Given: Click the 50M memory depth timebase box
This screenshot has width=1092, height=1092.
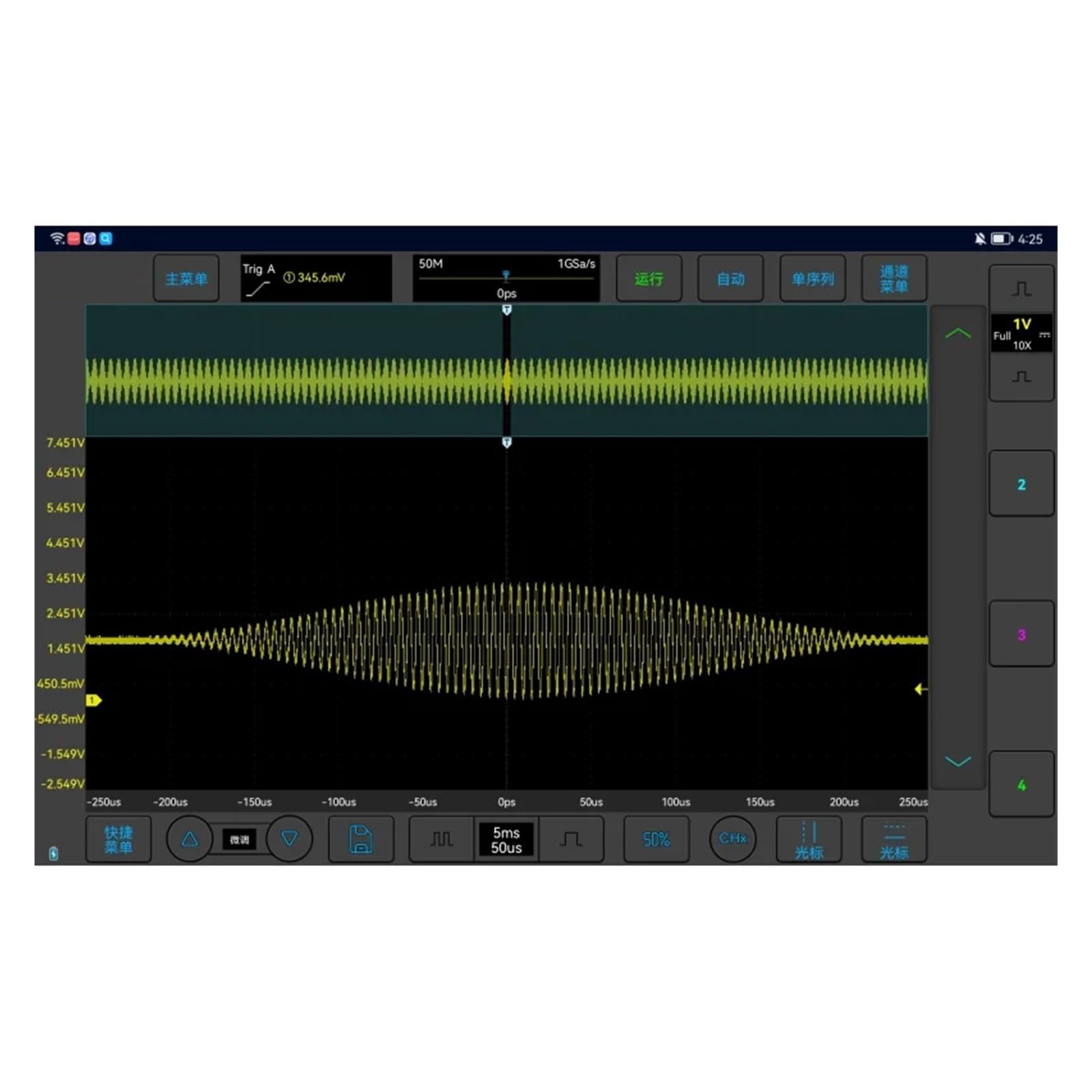Looking at the screenshot, I should [x=506, y=278].
